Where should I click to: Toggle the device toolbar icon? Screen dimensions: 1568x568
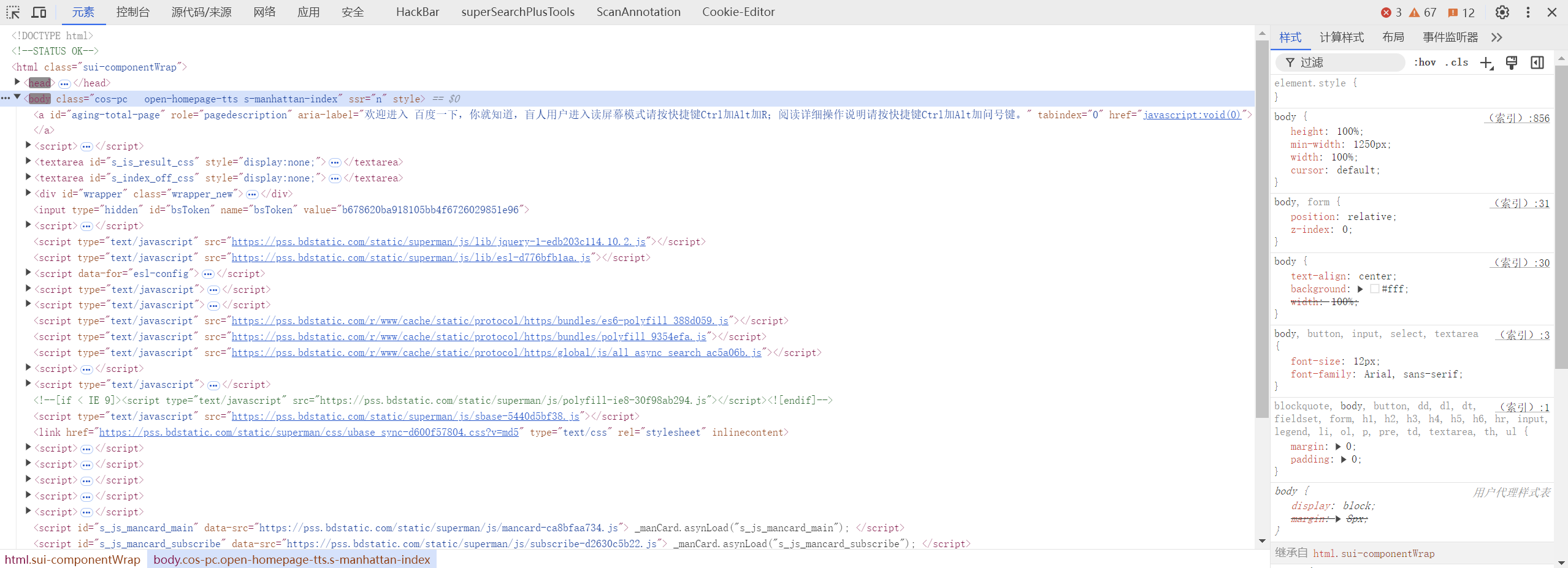click(39, 12)
